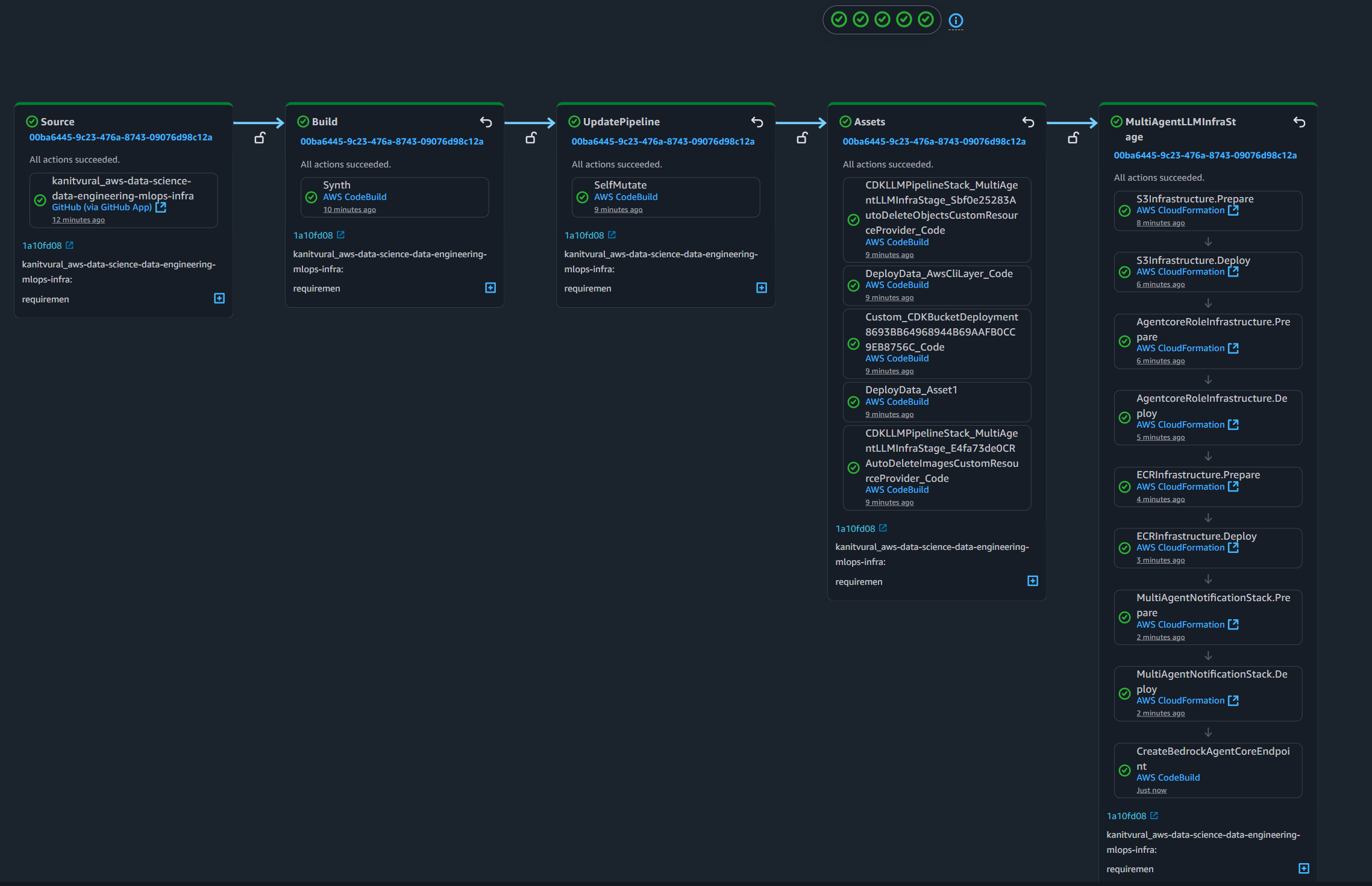This screenshot has height=886, width=1372.
Task: Open commit external-link icon in Assets stage
Action: (883, 528)
